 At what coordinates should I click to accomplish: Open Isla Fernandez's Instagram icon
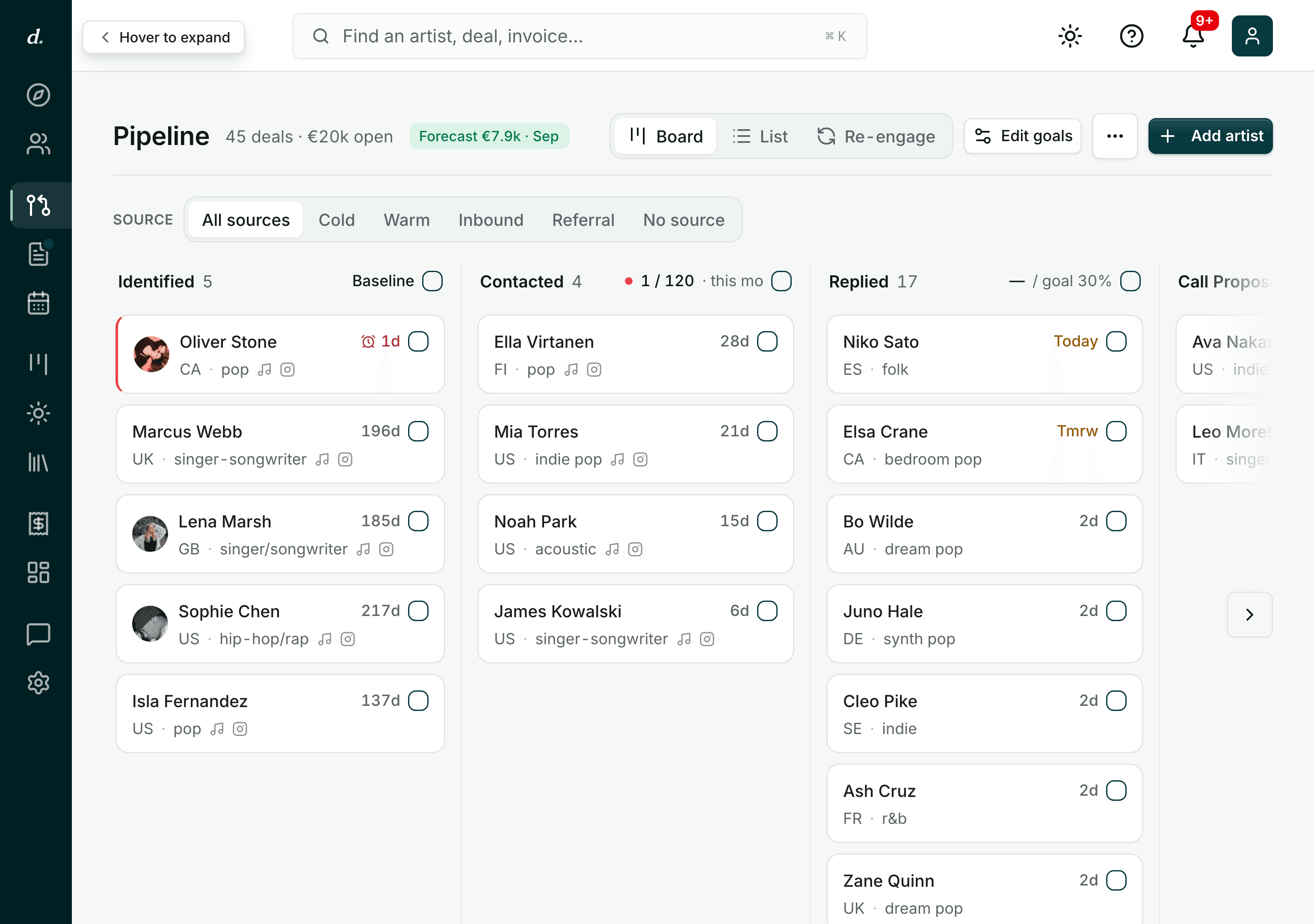pyautogui.click(x=240, y=729)
